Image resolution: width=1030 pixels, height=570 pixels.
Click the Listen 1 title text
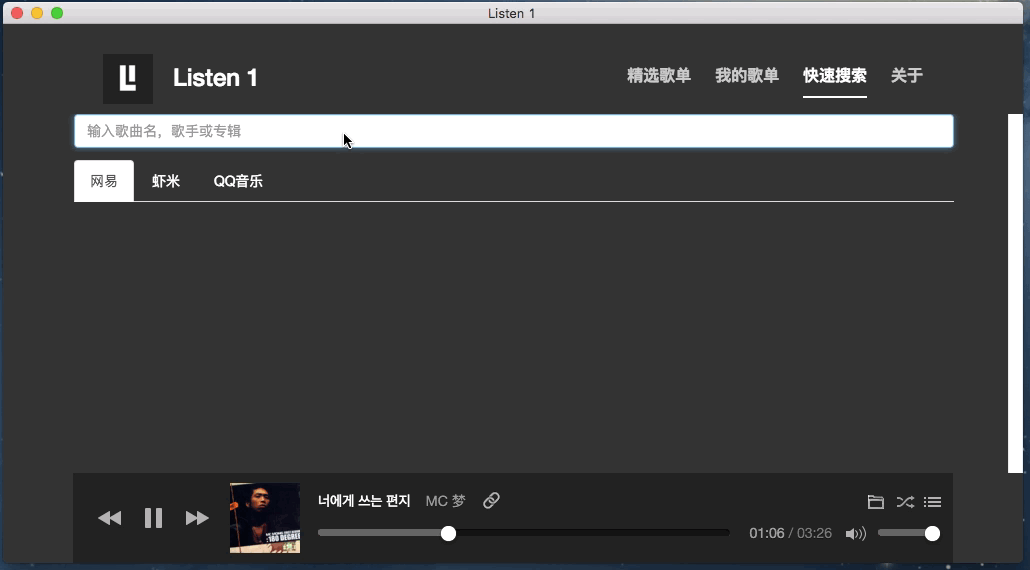215,78
